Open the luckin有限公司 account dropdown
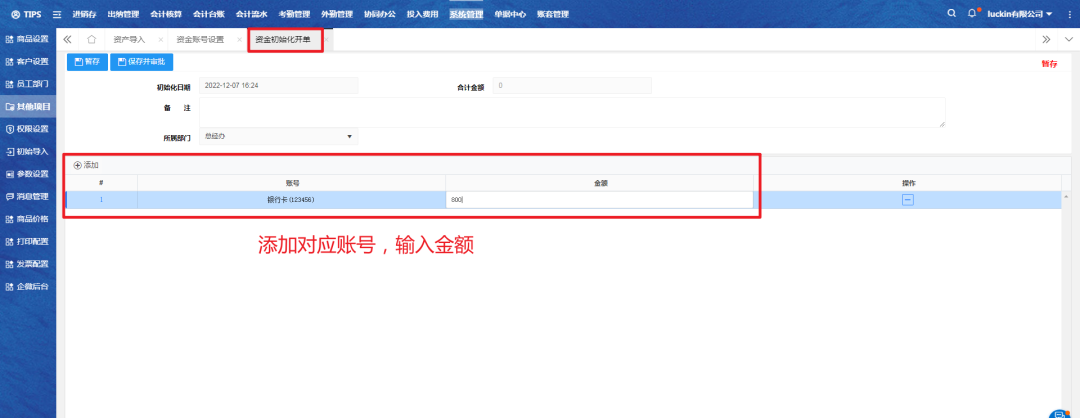Viewport: 1080px width, 418px height. point(1019,14)
